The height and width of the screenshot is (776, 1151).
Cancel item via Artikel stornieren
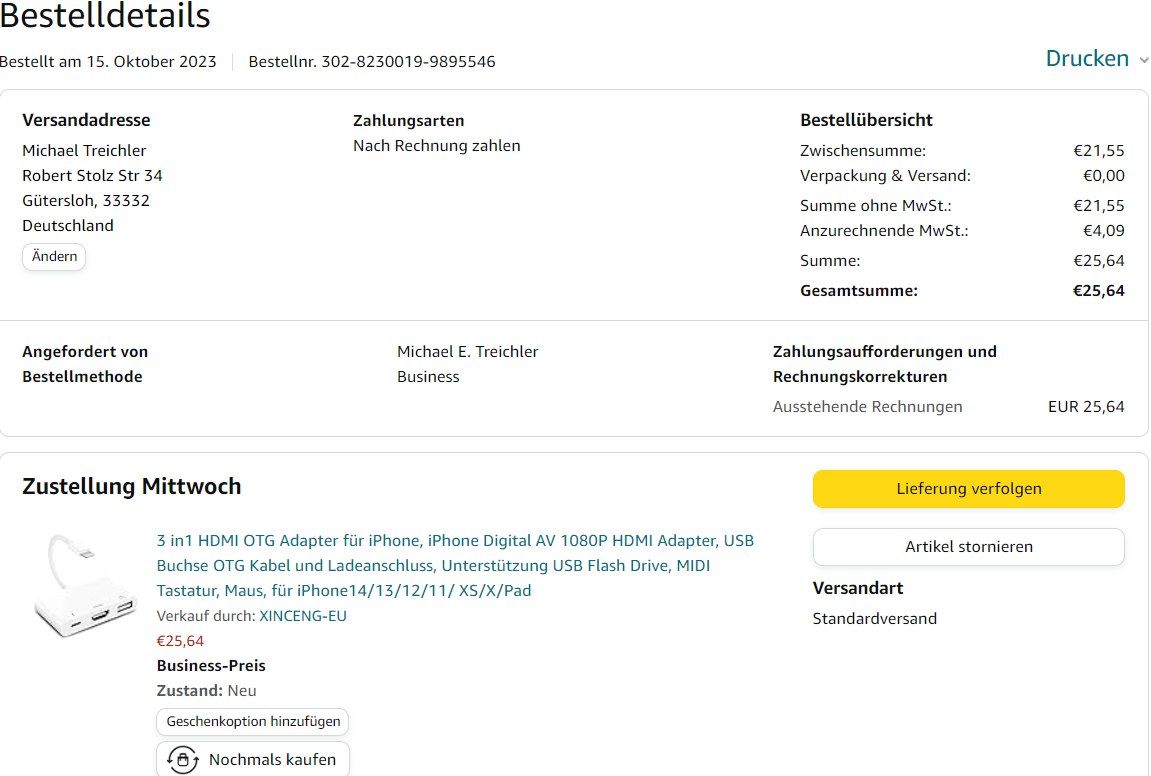tap(968, 547)
